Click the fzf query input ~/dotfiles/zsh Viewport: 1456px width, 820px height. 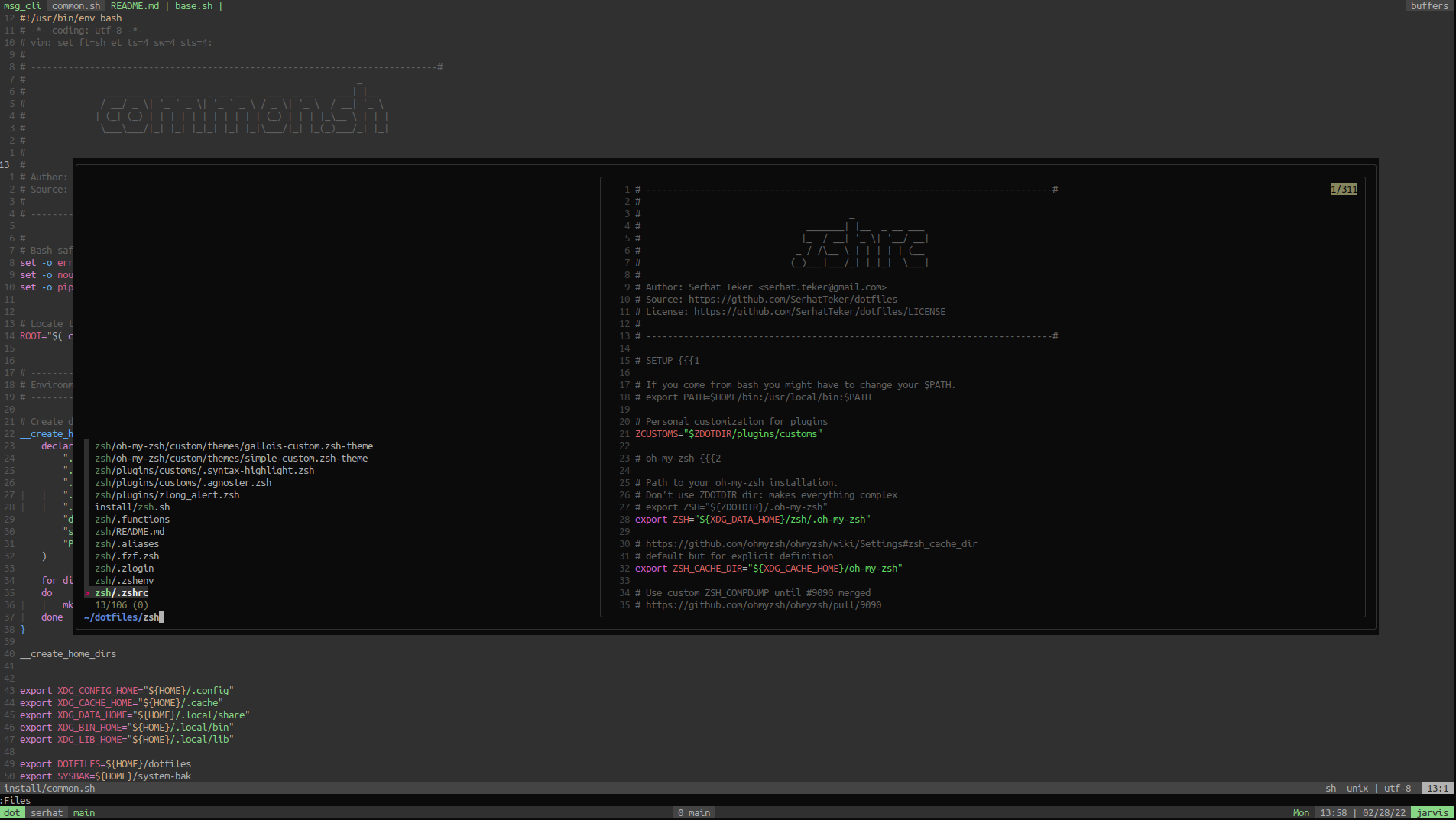(x=122, y=617)
